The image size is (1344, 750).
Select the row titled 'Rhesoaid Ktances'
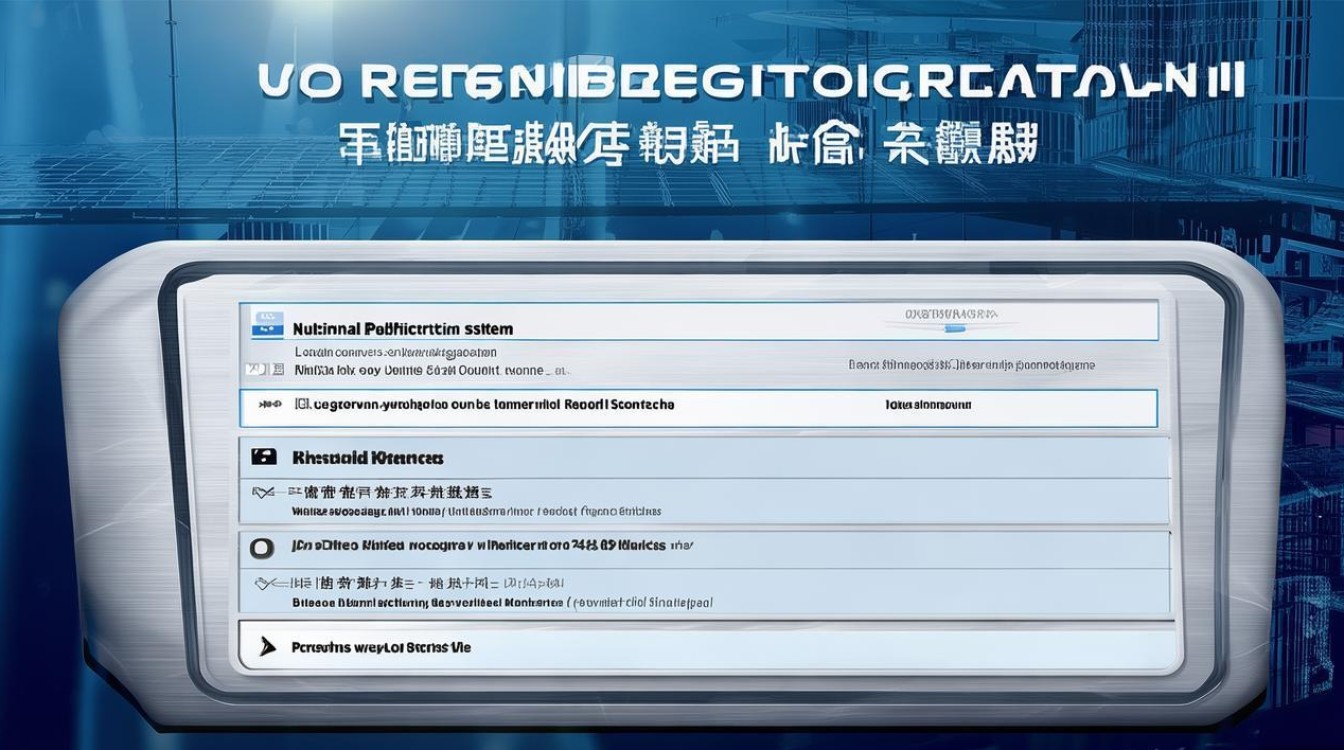click(368, 458)
